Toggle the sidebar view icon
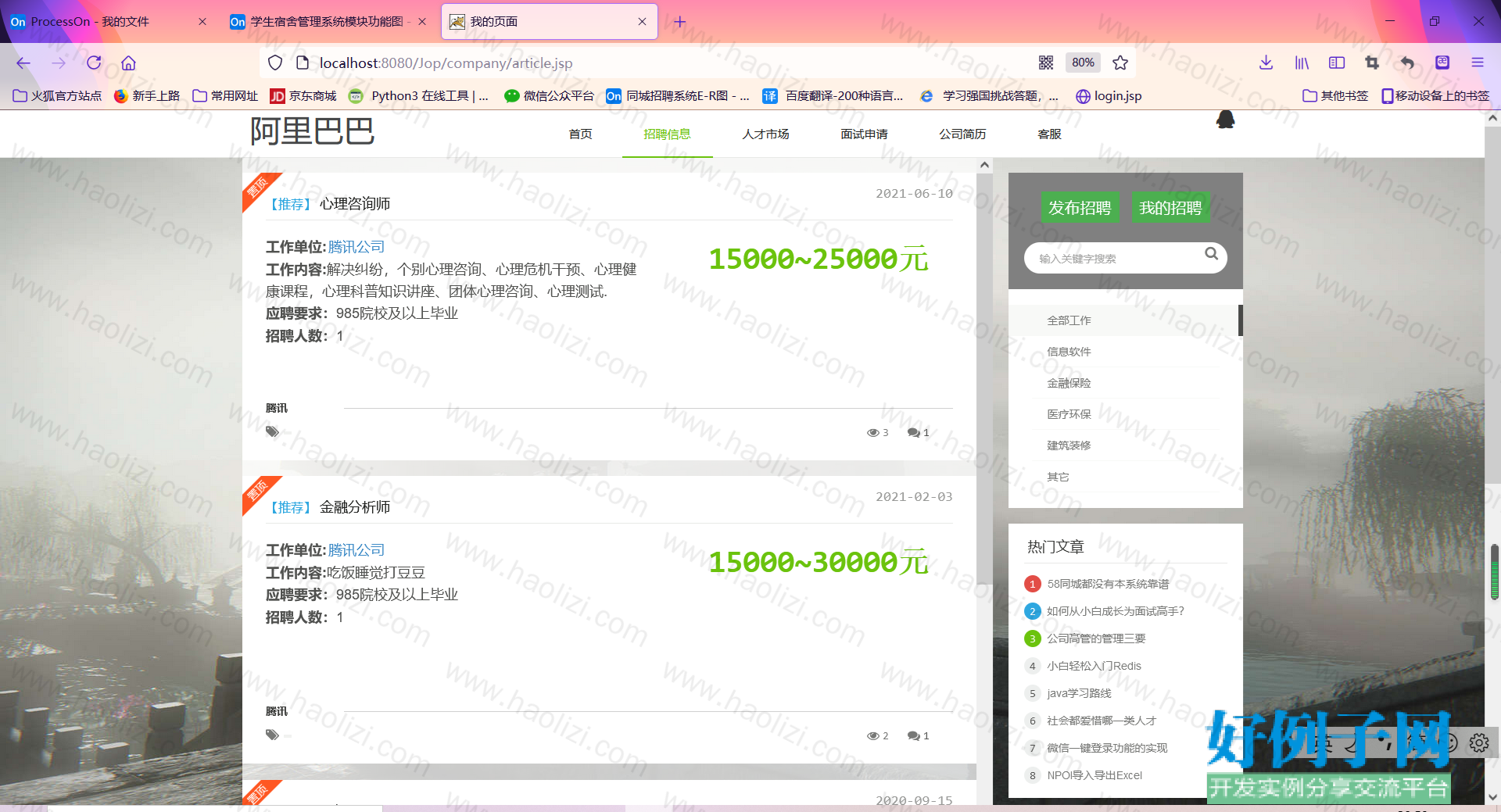Viewport: 1501px width, 812px height. tap(1337, 63)
